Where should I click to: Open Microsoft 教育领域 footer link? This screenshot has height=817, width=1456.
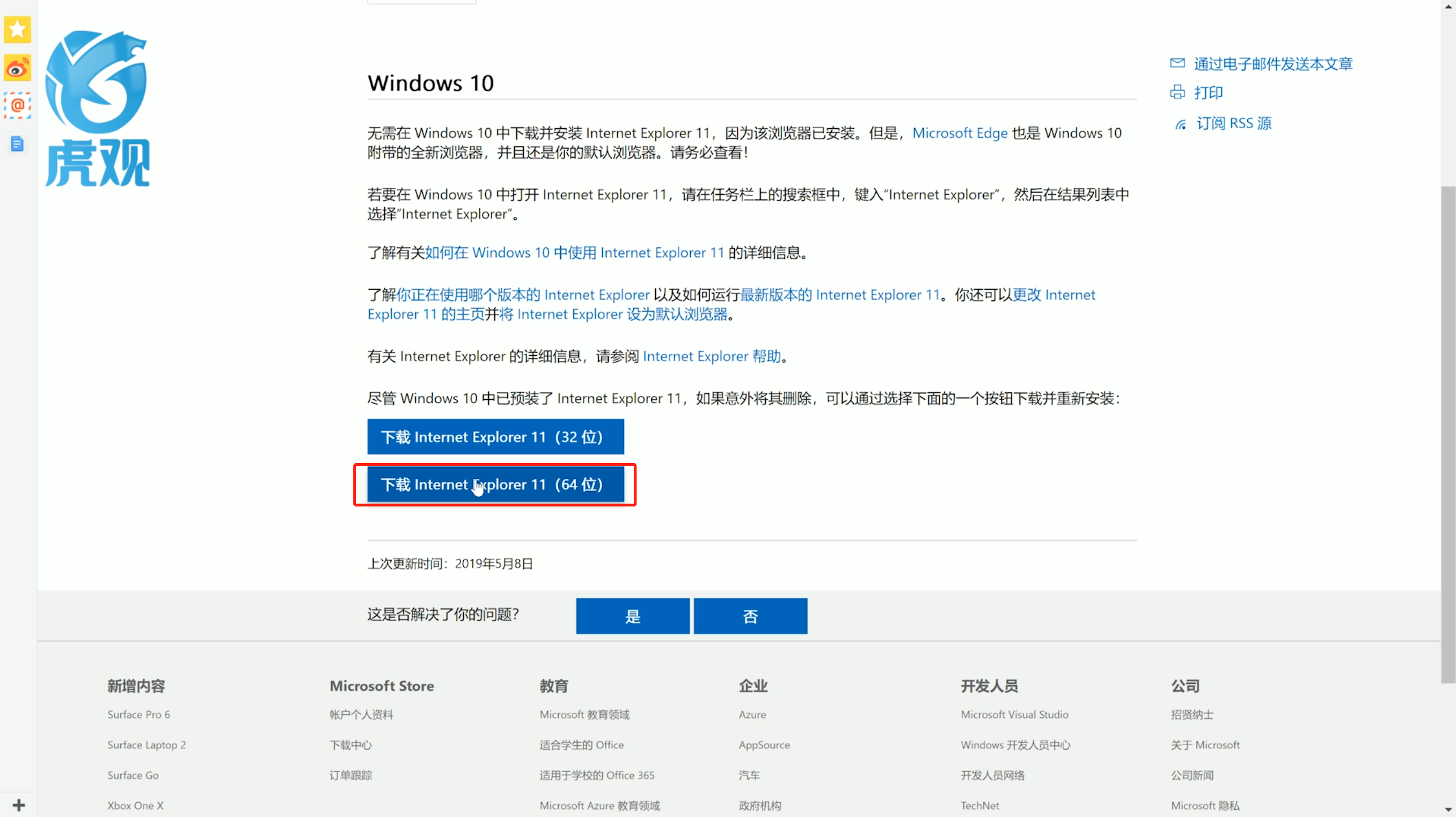(585, 714)
